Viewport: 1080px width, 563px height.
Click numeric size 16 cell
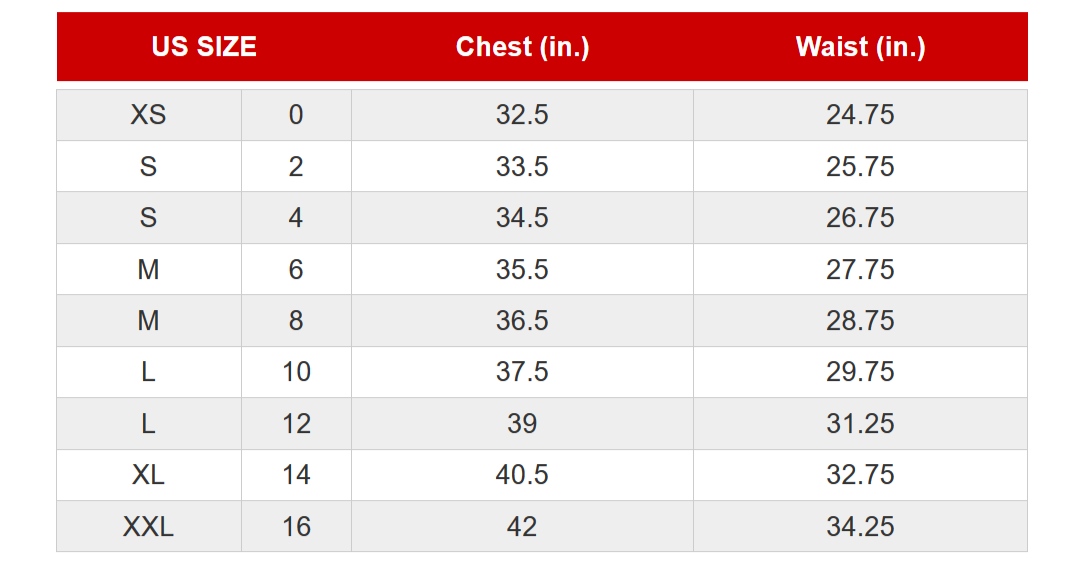pos(296,526)
